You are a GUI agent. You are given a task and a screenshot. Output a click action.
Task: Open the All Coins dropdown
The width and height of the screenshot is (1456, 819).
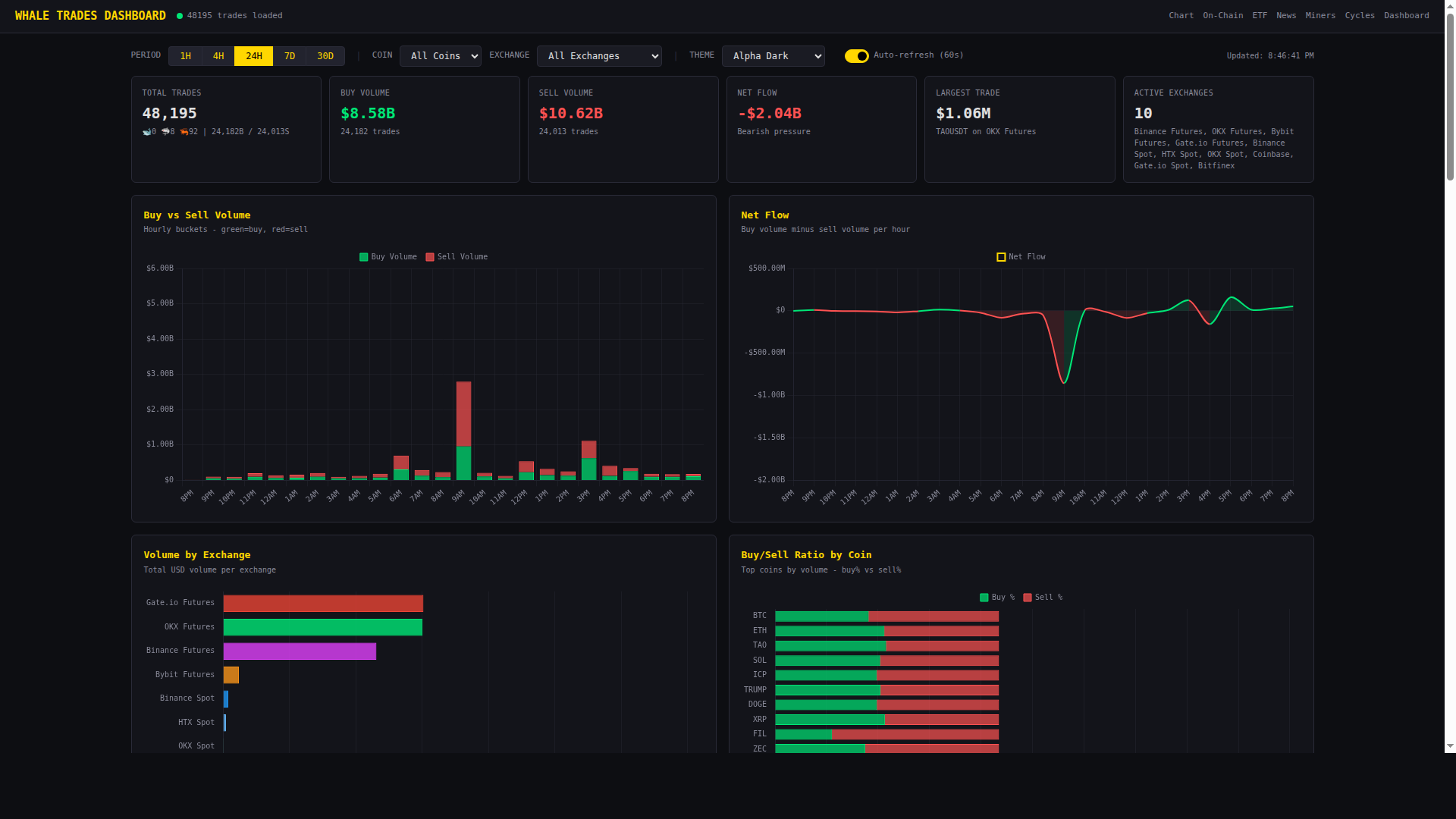coord(440,55)
